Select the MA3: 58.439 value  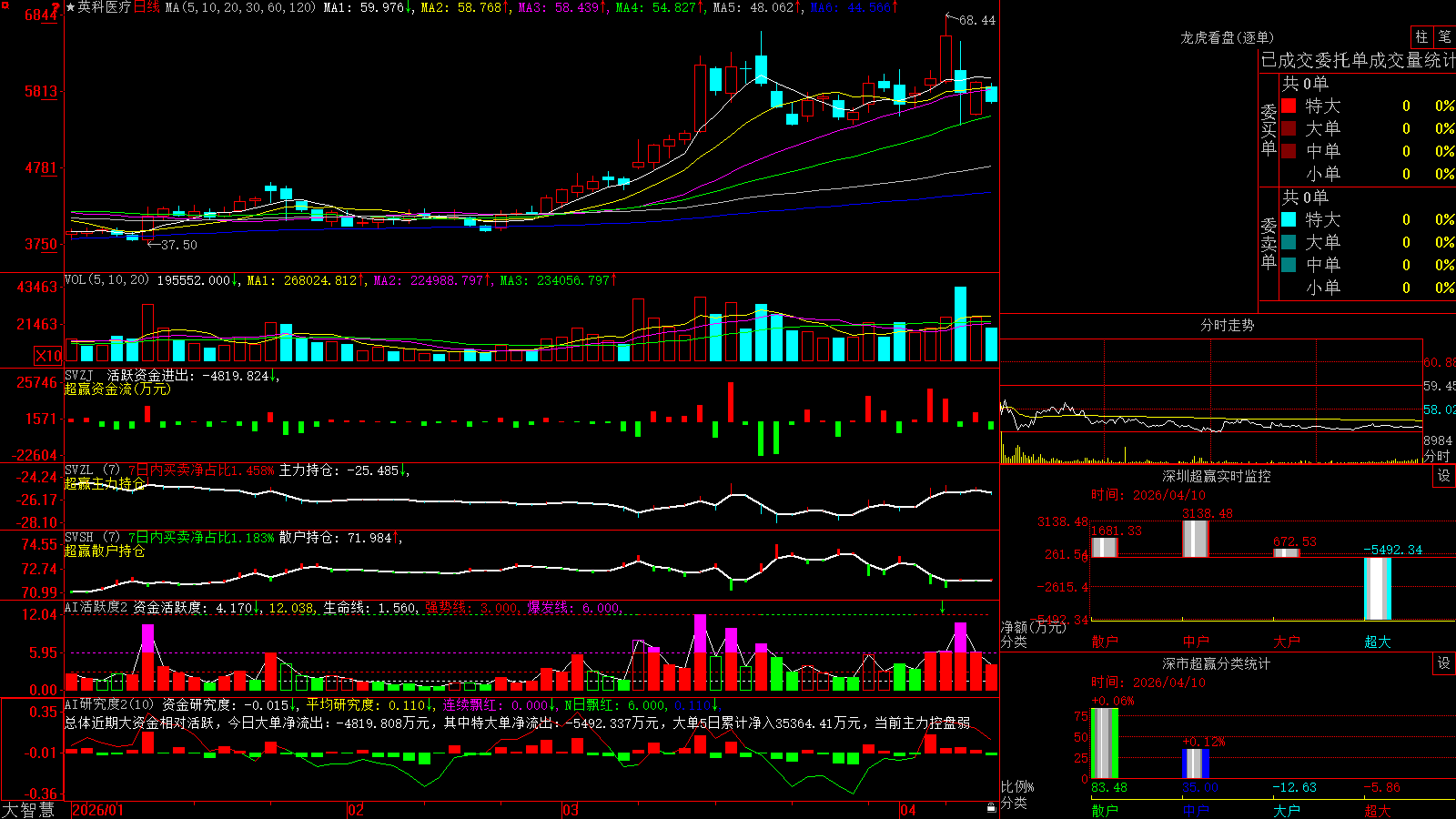pyautogui.click(x=559, y=7)
